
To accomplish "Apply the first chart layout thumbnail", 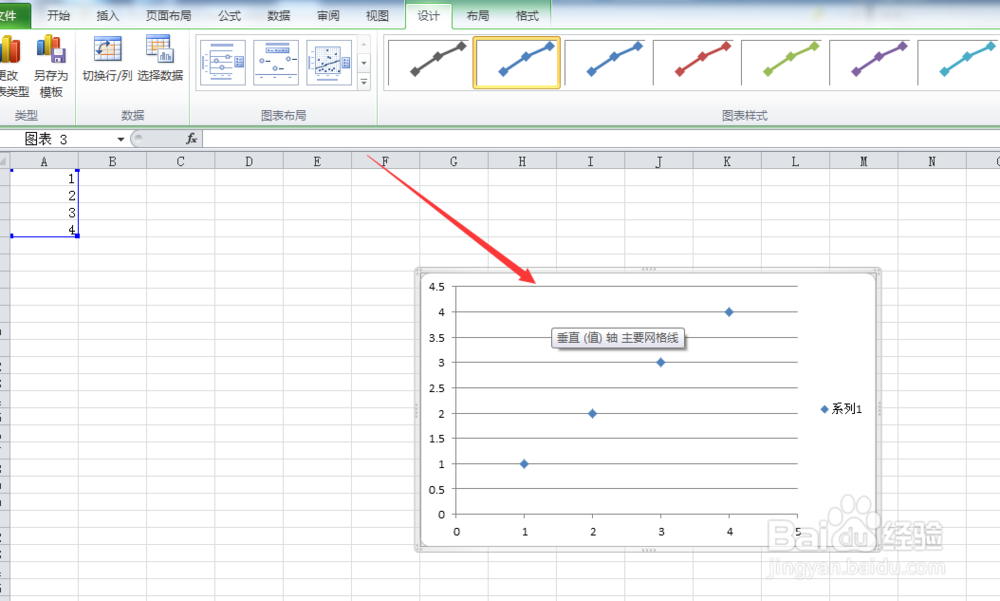I will coord(223,63).
